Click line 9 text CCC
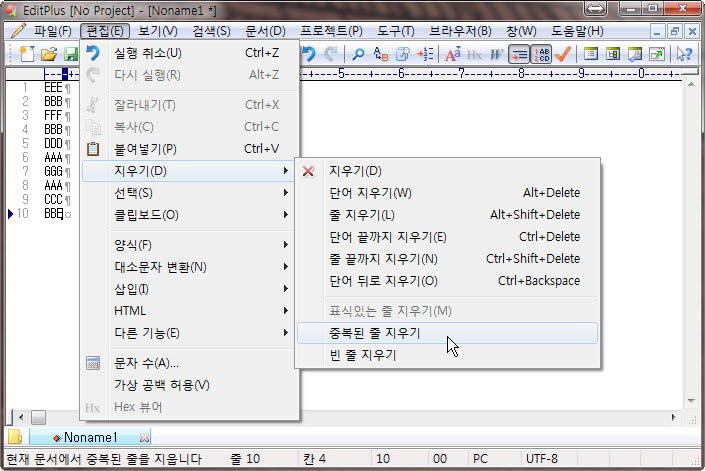The height and width of the screenshot is (471, 705). coord(53,199)
